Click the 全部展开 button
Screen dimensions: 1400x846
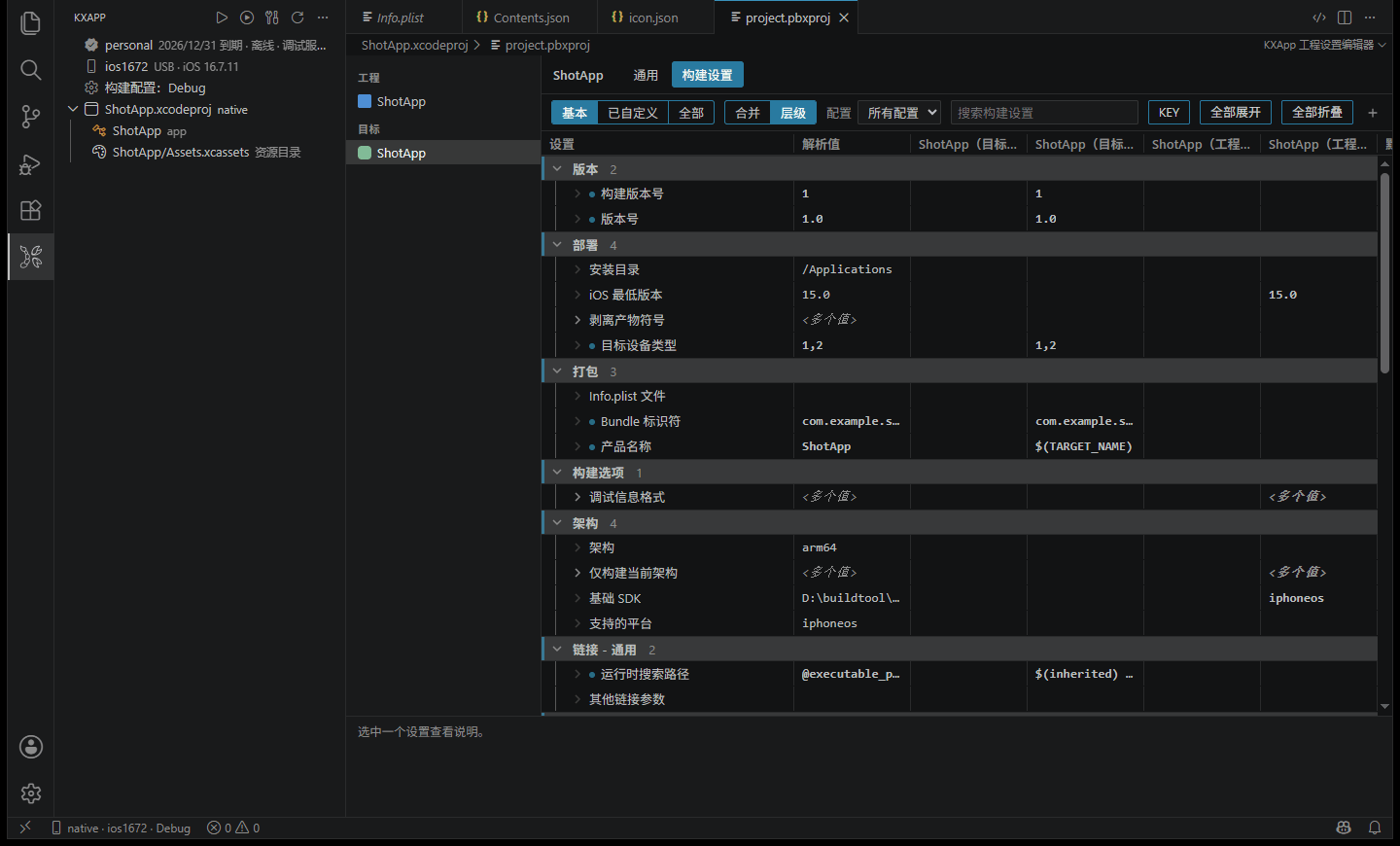[x=1236, y=113]
